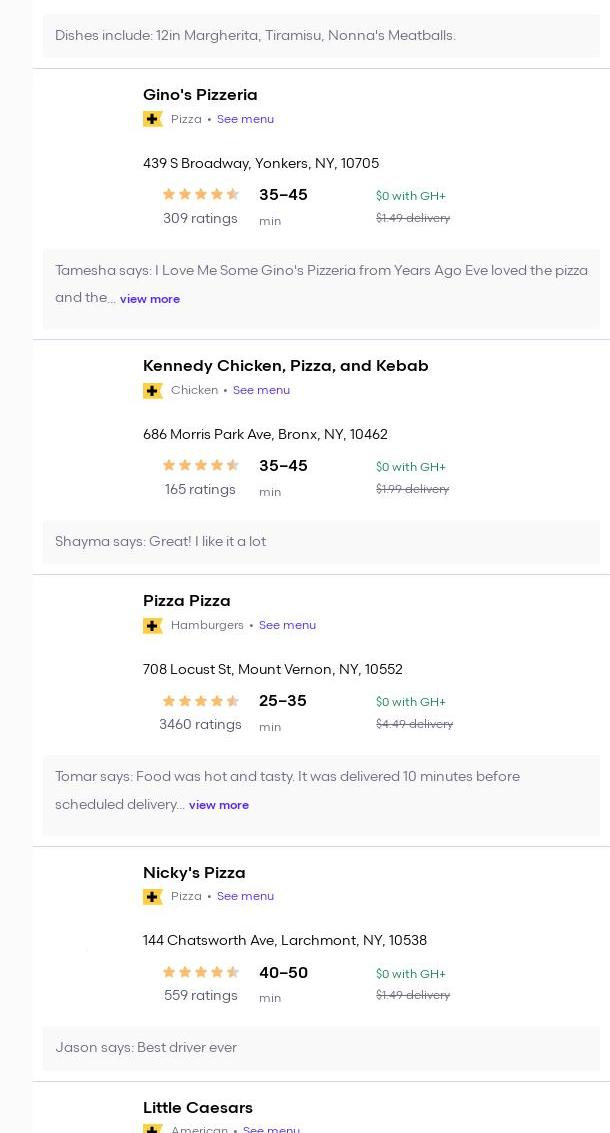Click the GH+ badge icon beside Gino's Pizzeria

(x=153, y=120)
